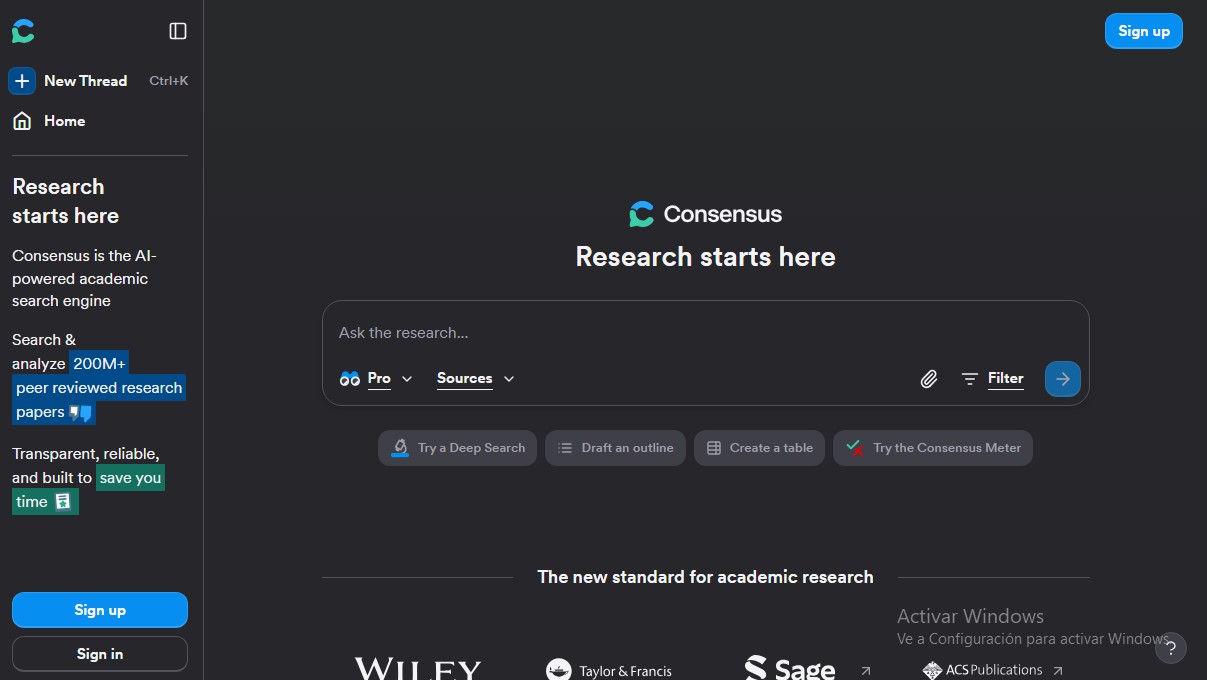This screenshot has width=1207, height=680.
Task: Open a New Thread from the sidebar
Action: pos(85,81)
